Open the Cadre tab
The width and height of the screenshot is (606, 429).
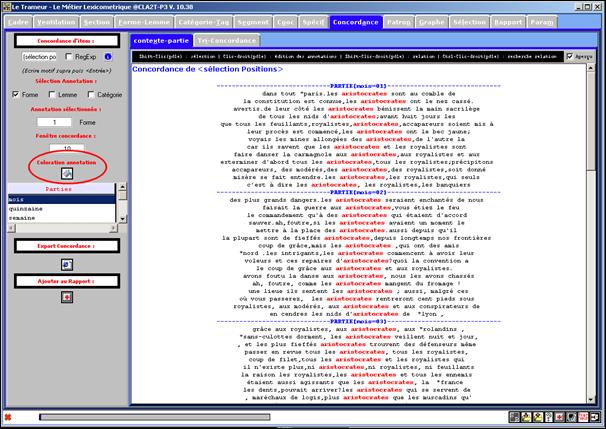coord(18,22)
